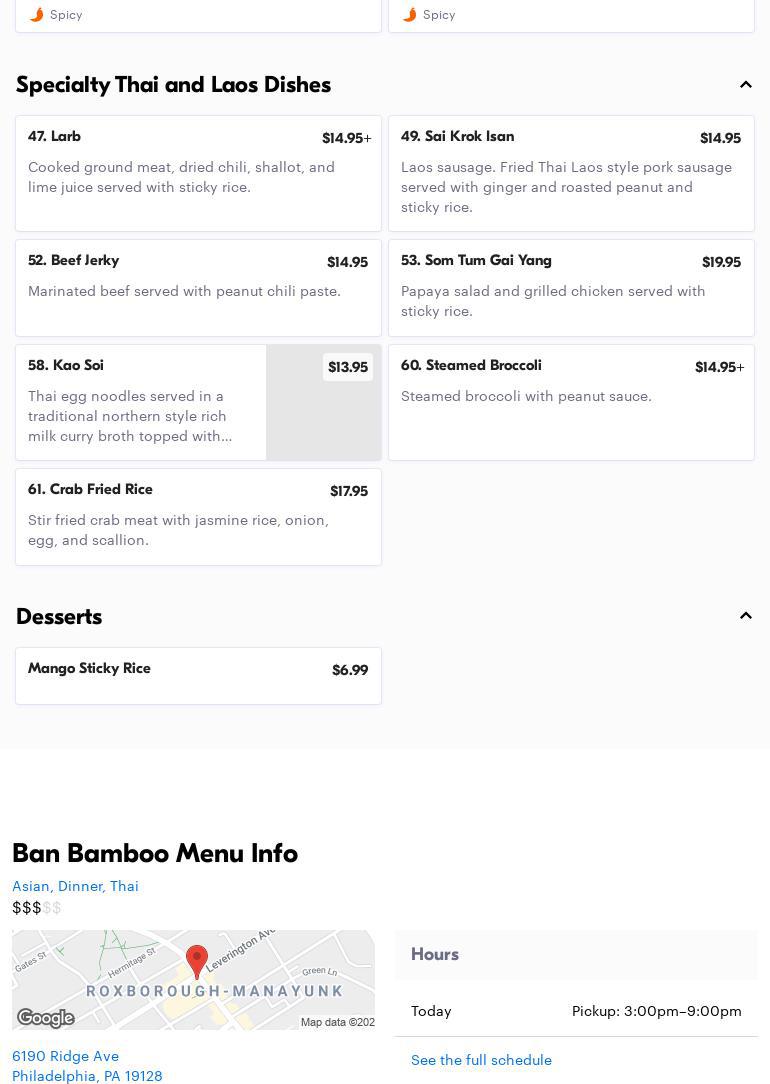Click the Thai cuisine link
Screen dimensions: 770x1084
tap(124, 886)
